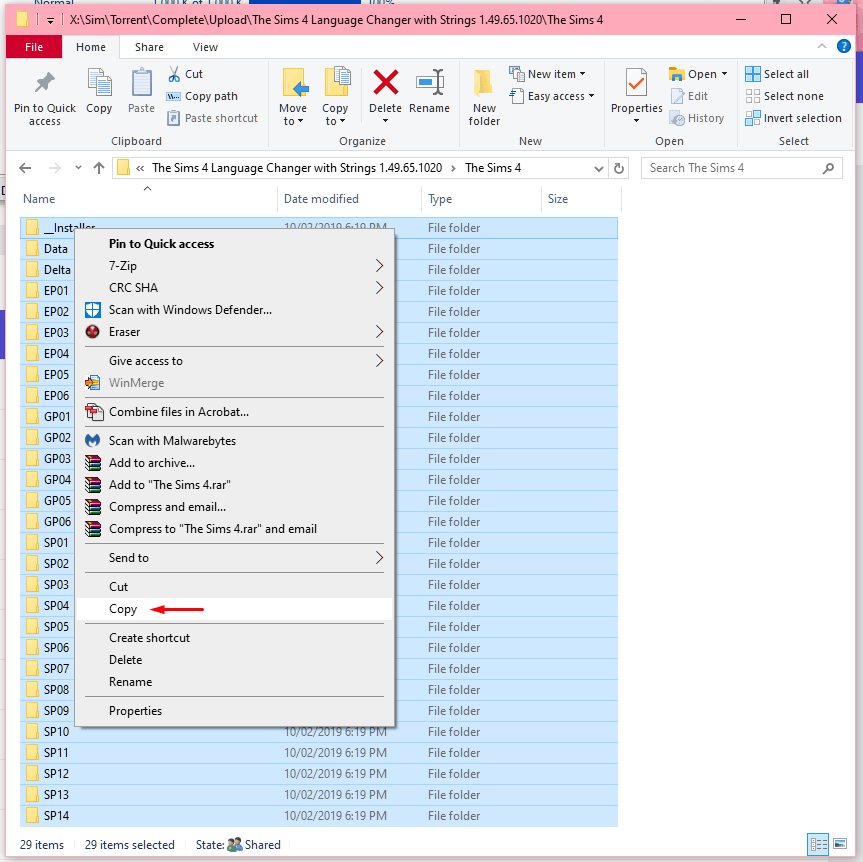Select the SP14 folder row
863x862 pixels.
click(319, 816)
